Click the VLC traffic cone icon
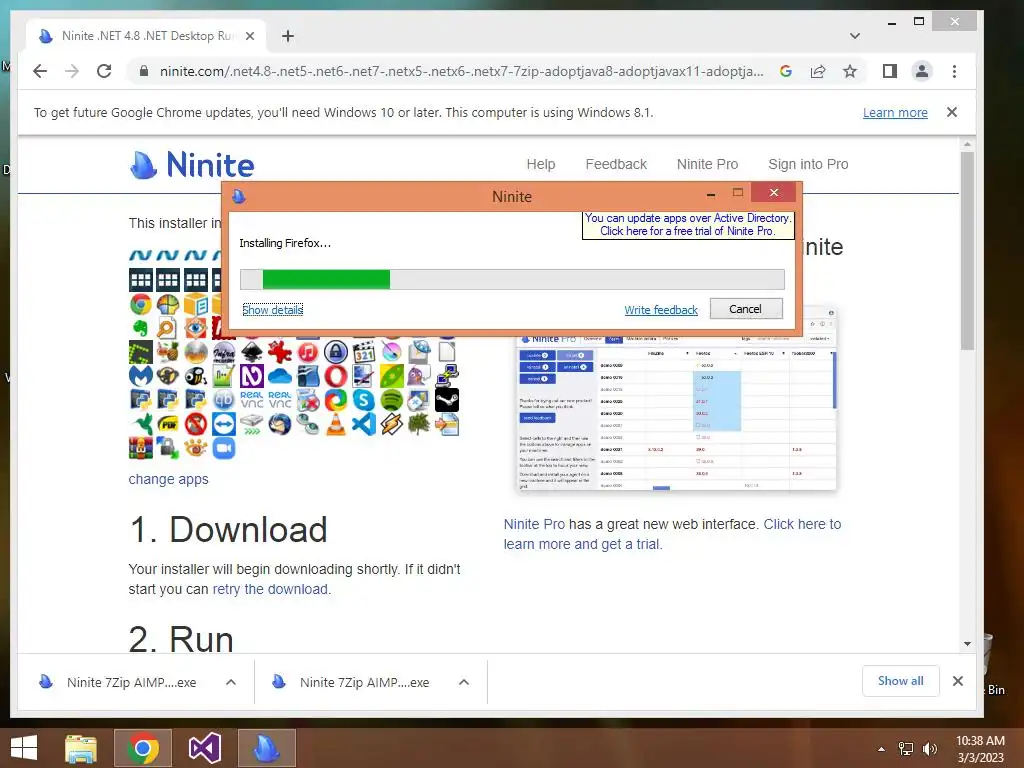This screenshot has height=768, width=1024. click(x=336, y=424)
